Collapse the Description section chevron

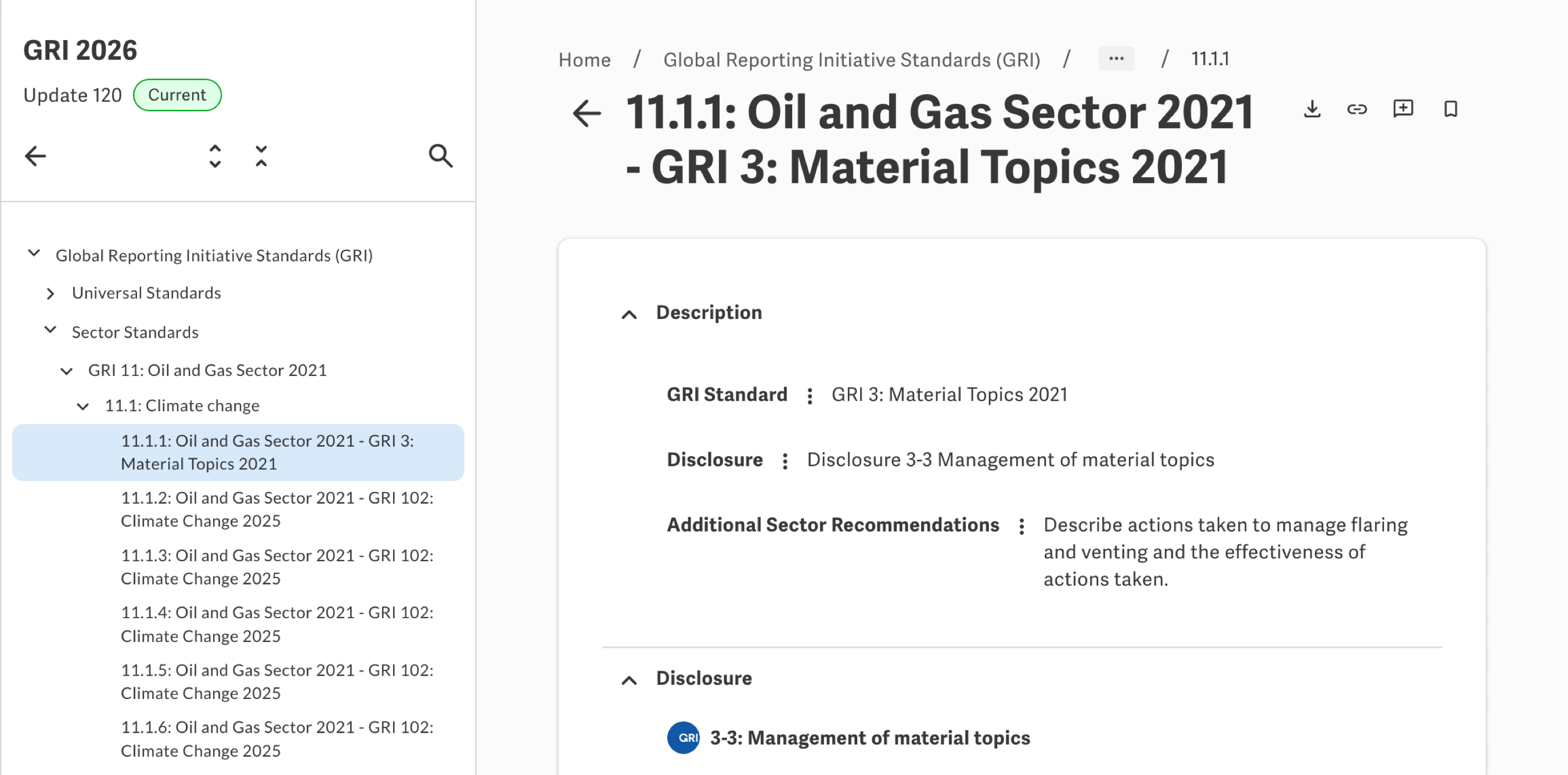coord(629,314)
